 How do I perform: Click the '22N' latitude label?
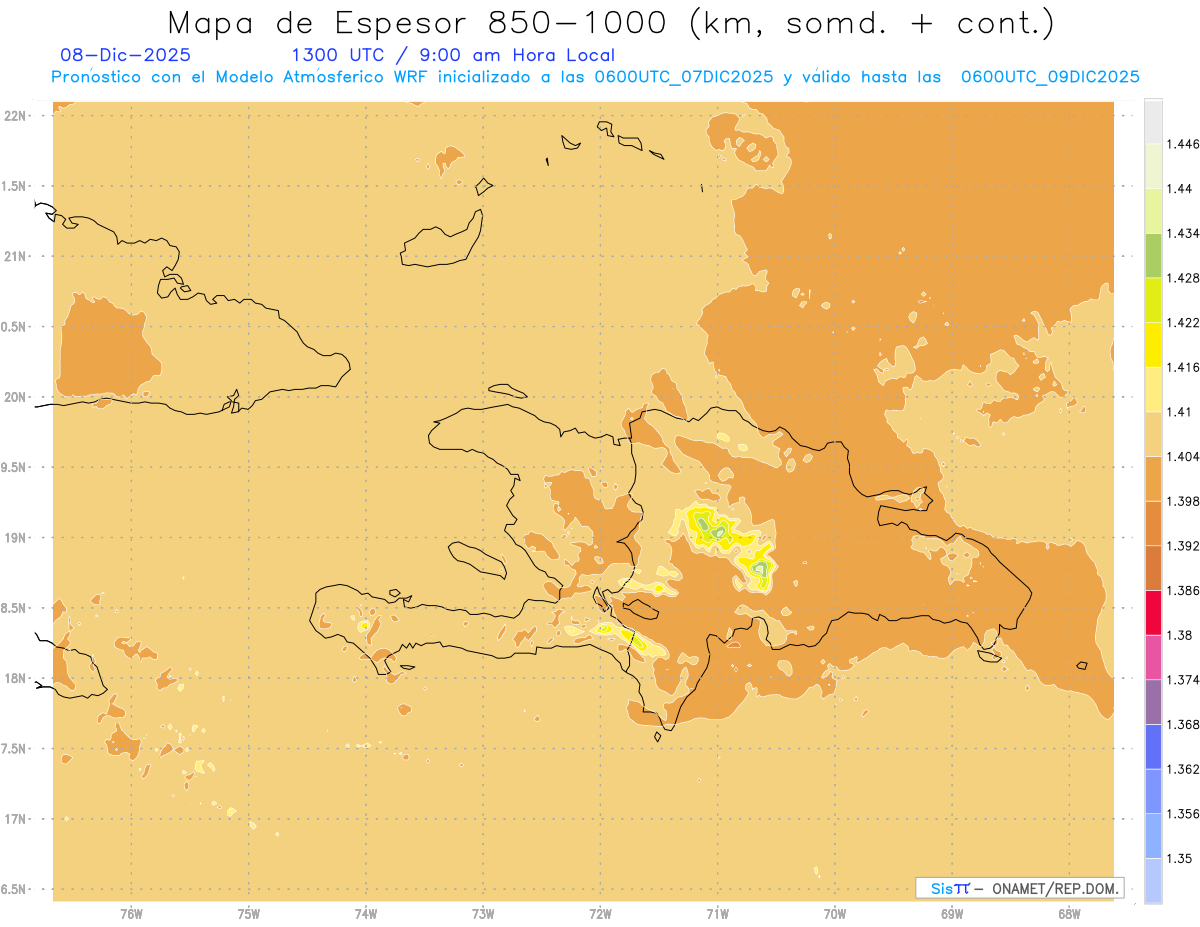[14, 116]
